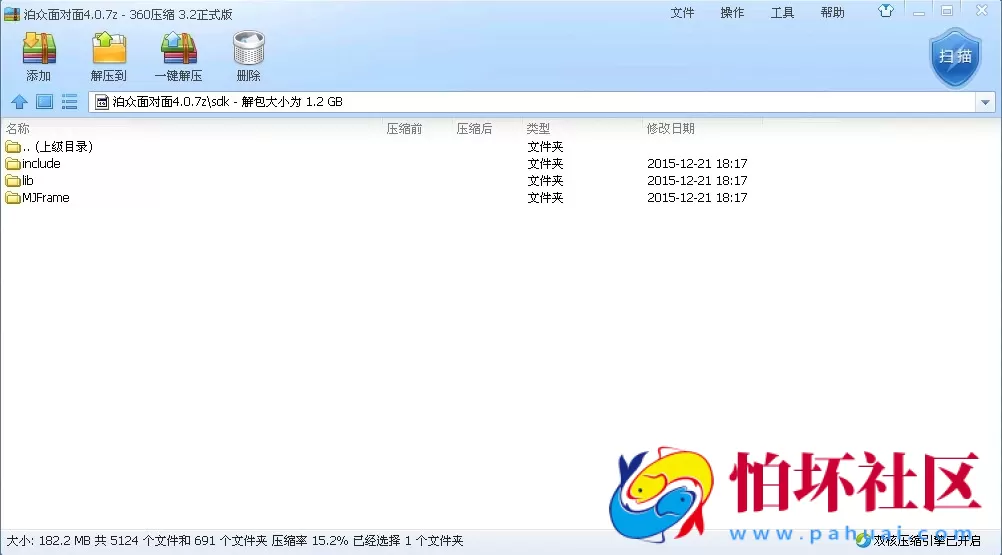The image size is (1002, 555).
Task: Click modified date of lib row
Action: 697,181
